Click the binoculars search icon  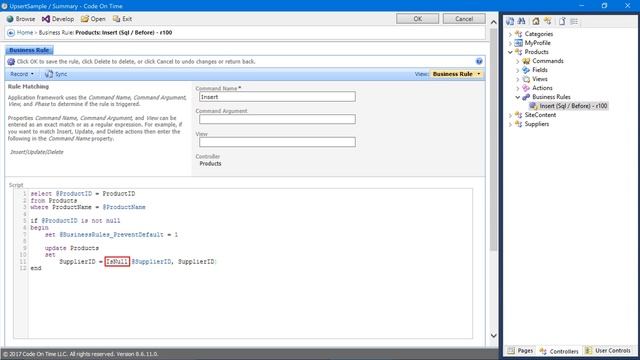coord(522,21)
